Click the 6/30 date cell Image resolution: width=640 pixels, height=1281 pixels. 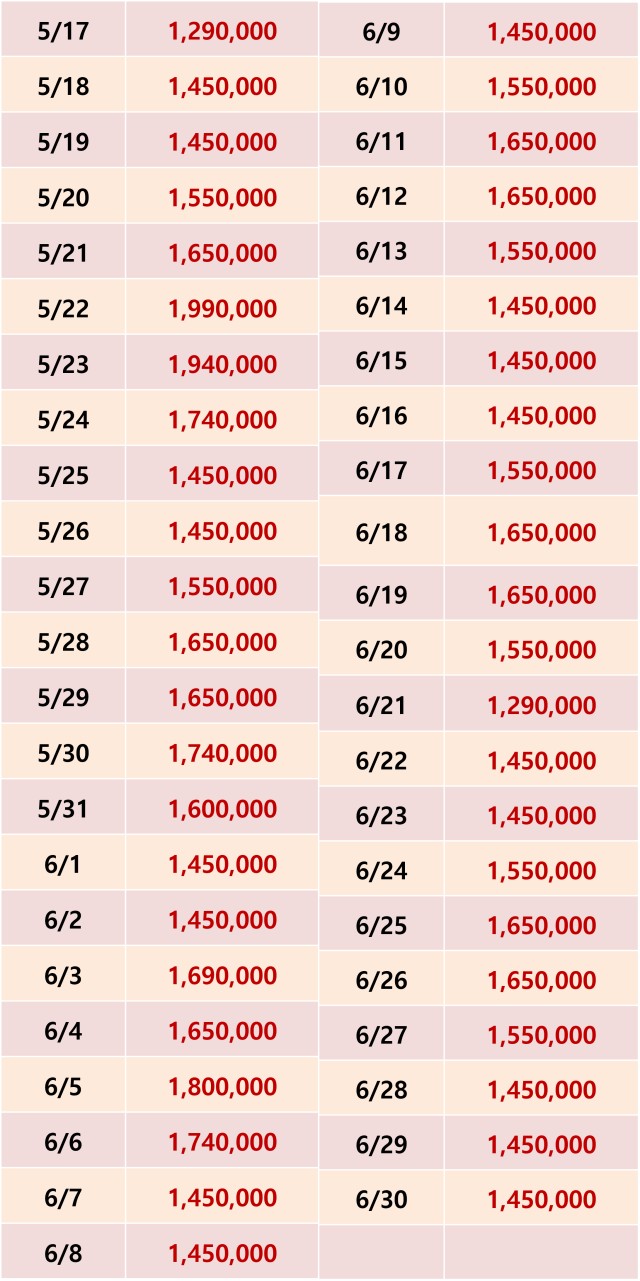pyautogui.click(x=381, y=1200)
